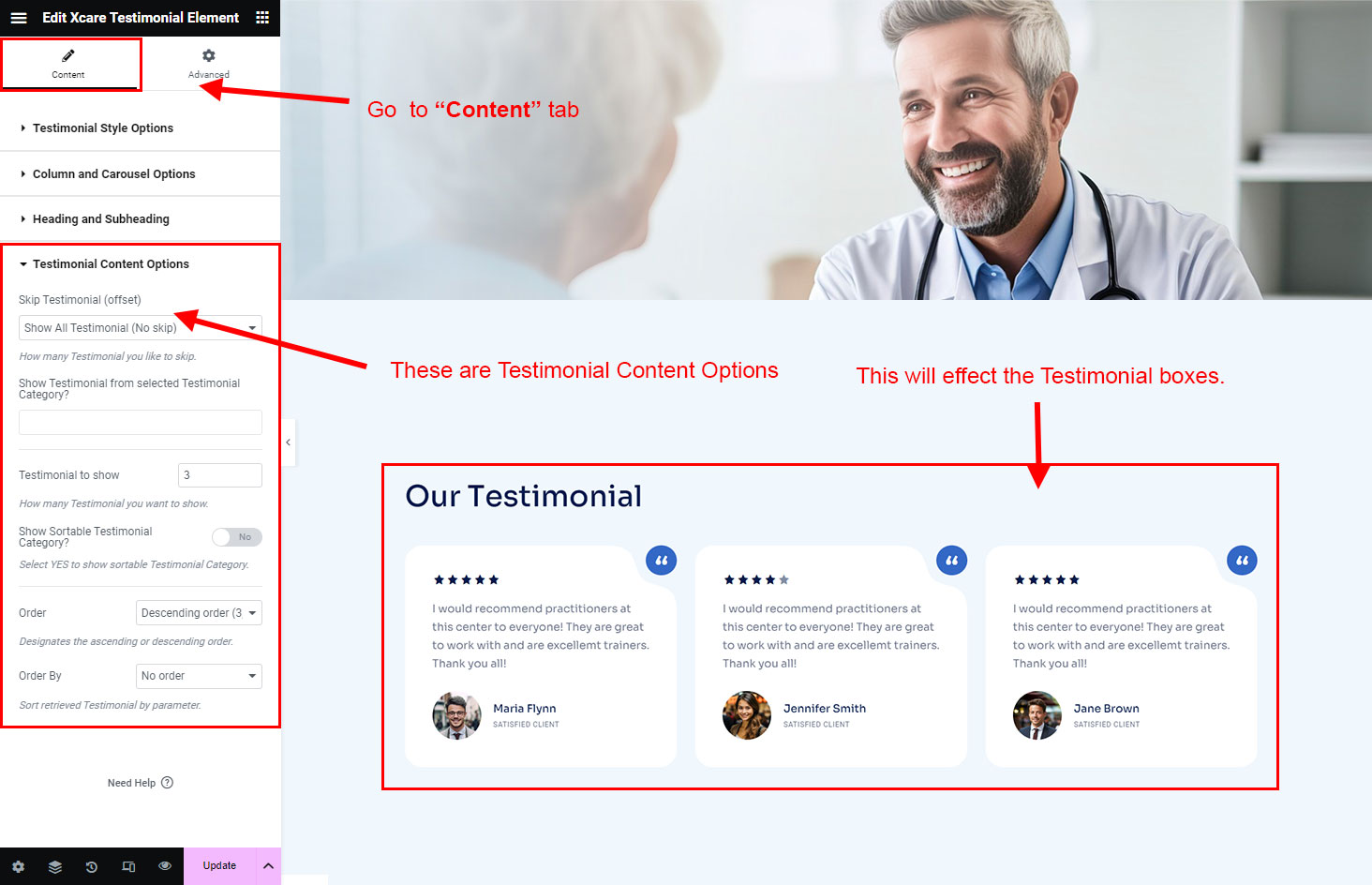Click quote icon on Maria Flynn's testimonial

(661, 561)
